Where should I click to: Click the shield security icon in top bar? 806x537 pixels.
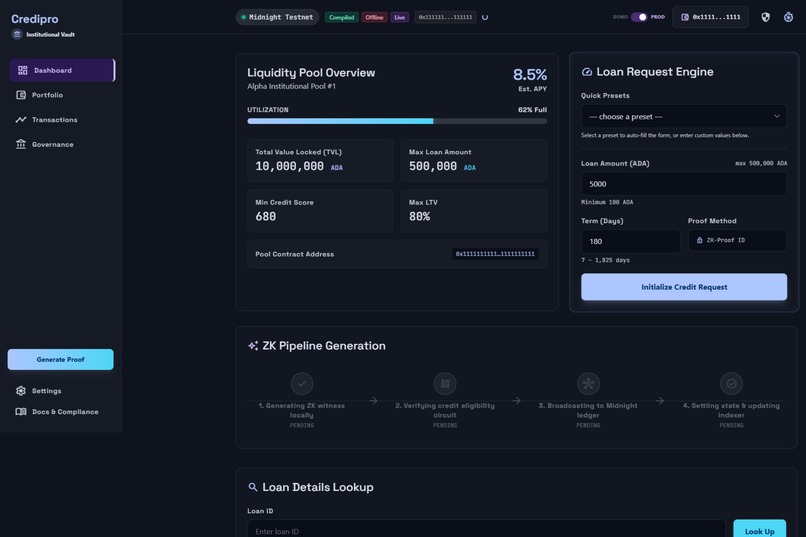pyautogui.click(x=765, y=17)
